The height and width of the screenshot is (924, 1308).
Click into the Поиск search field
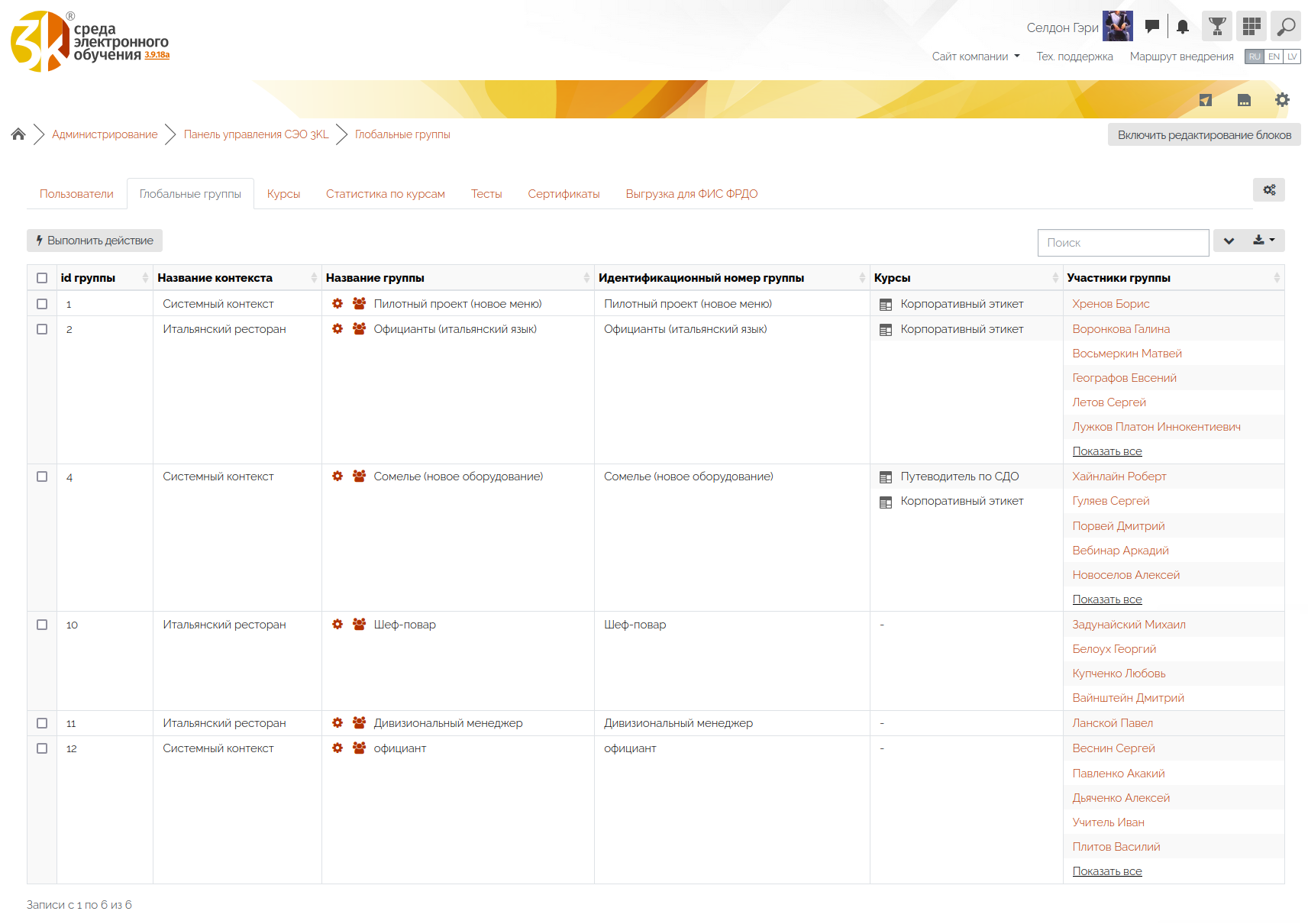pyautogui.click(x=1122, y=243)
